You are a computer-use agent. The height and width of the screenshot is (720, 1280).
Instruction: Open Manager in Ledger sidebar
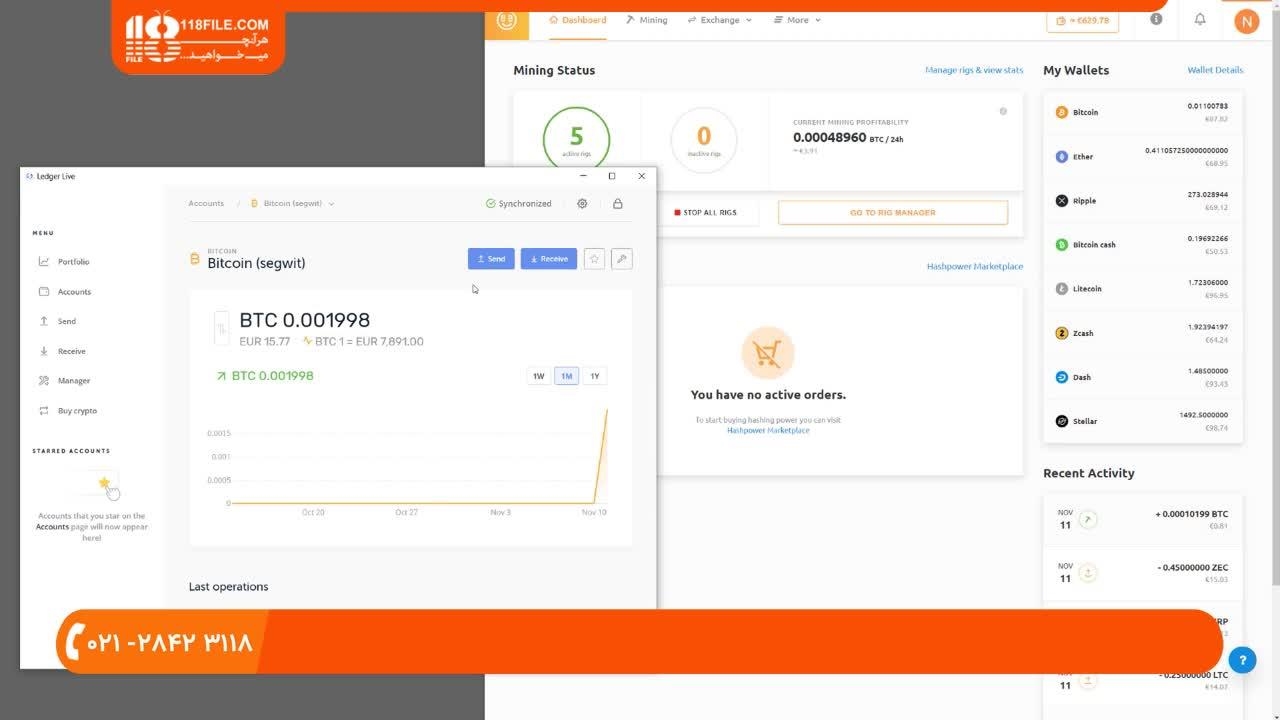pyautogui.click(x=73, y=381)
